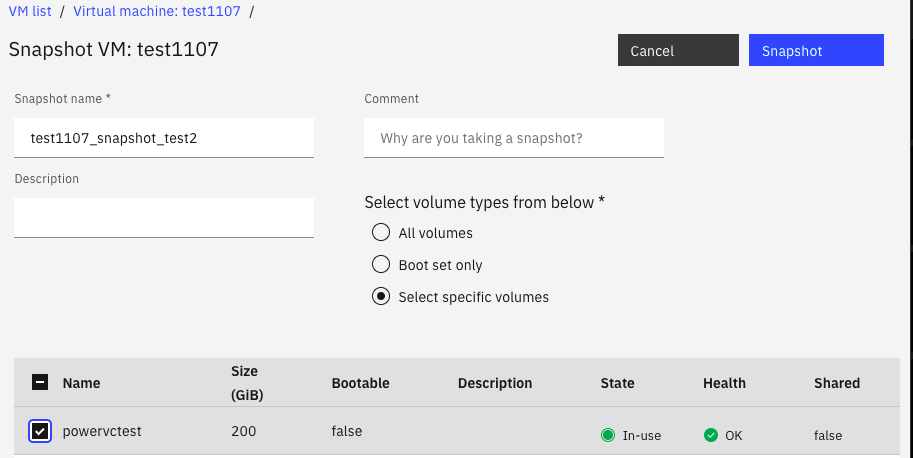The width and height of the screenshot is (913, 458).
Task: Click the Bootable column header
Action: point(360,383)
